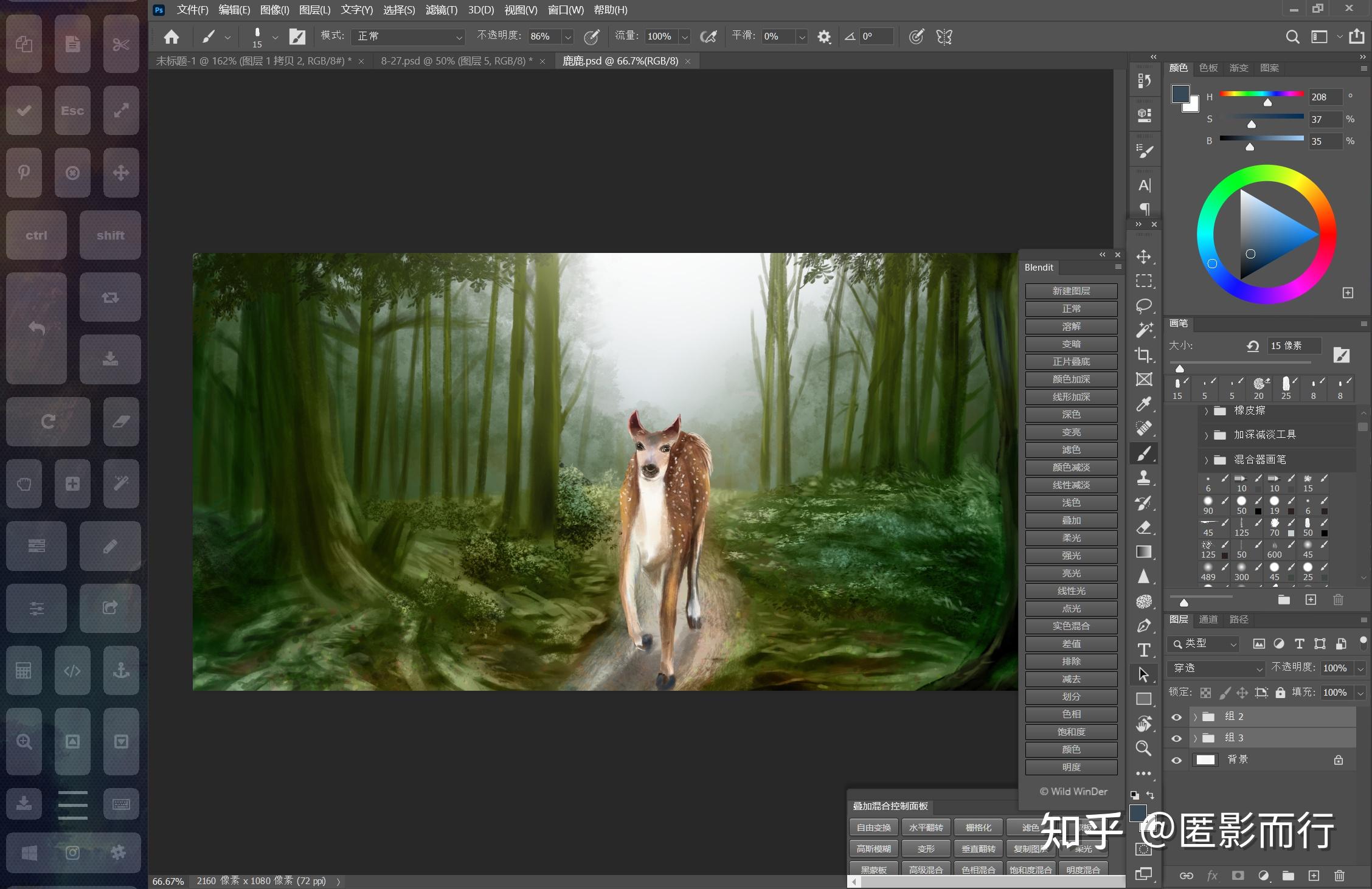Select the Clone Stamp tool

click(1143, 478)
